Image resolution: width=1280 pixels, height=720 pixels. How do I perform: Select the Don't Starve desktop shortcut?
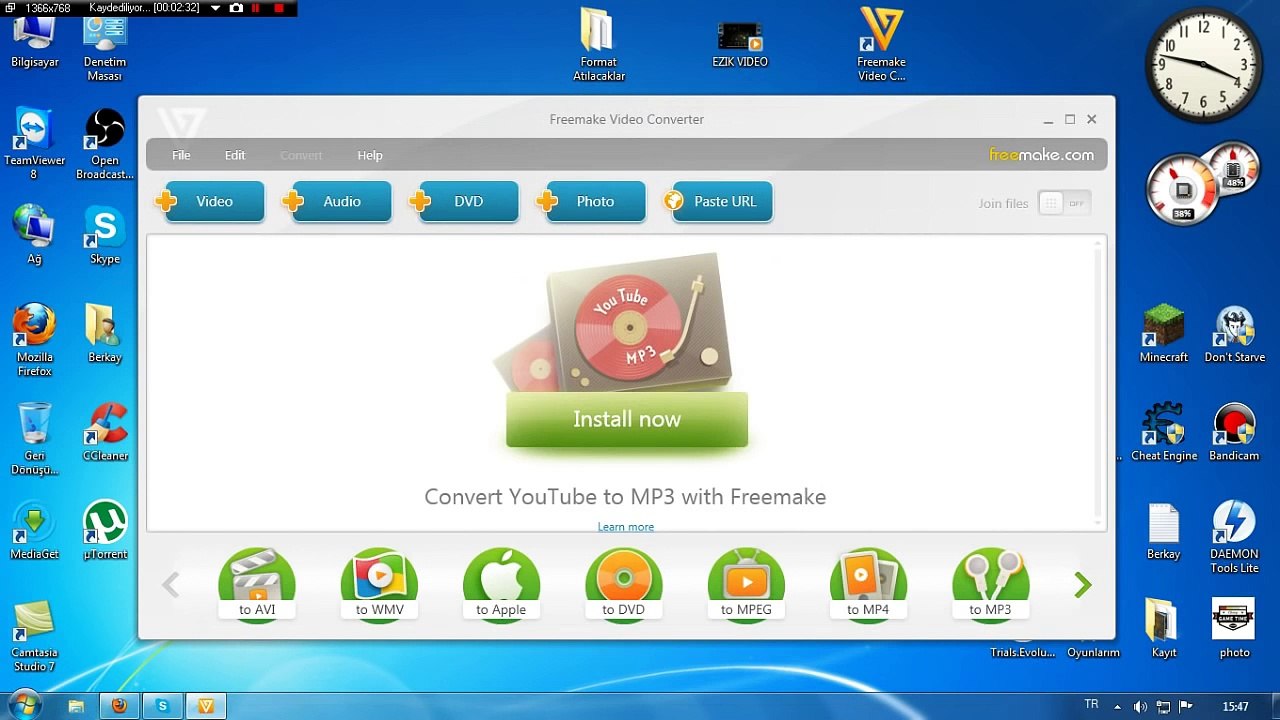tap(1234, 335)
